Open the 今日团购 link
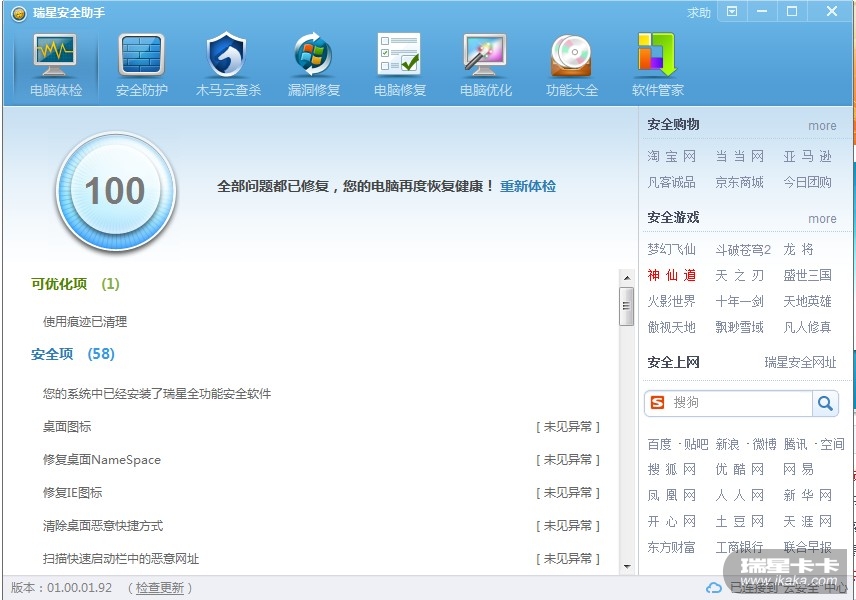Viewport: 856px width, 600px height. coord(807,182)
